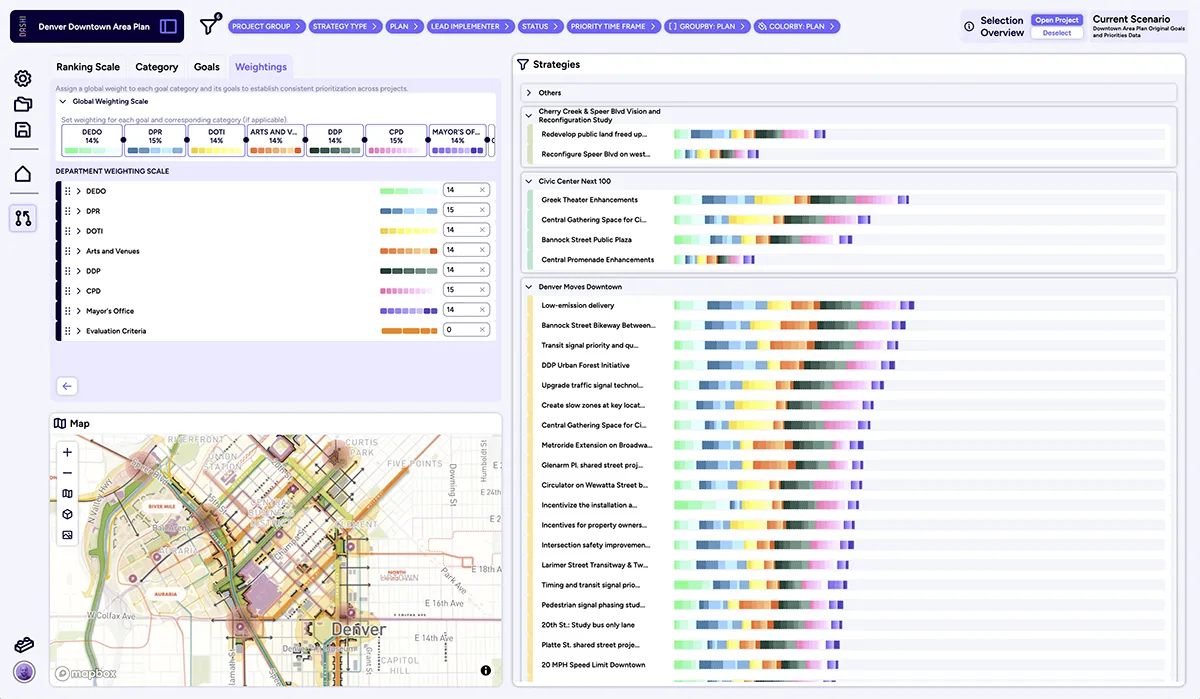Switch to the Goals tab
This screenshot has height=699, width=1200.
206,67
